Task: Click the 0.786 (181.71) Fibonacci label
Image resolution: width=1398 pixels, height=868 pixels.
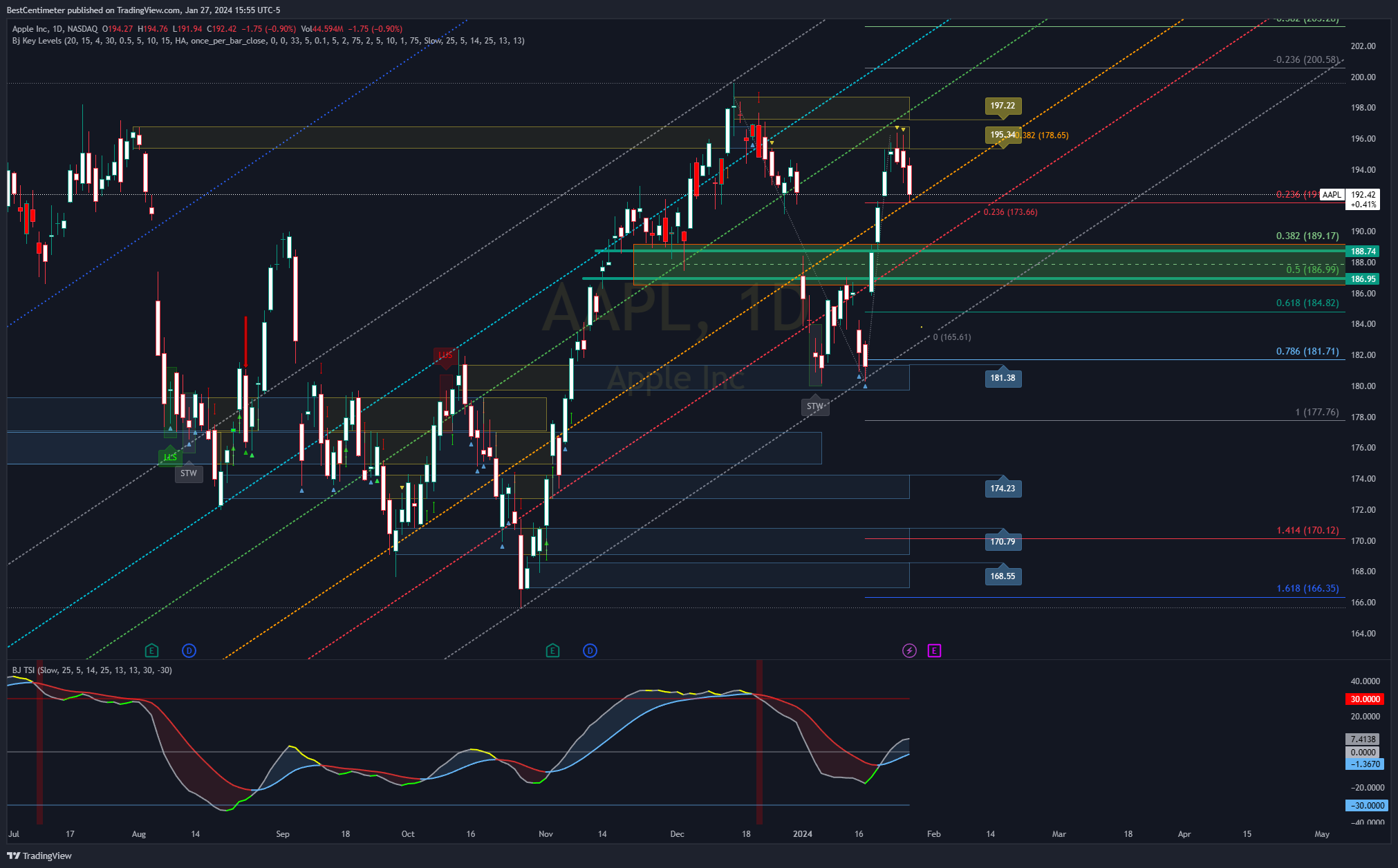Action: tap(1307, 351)
